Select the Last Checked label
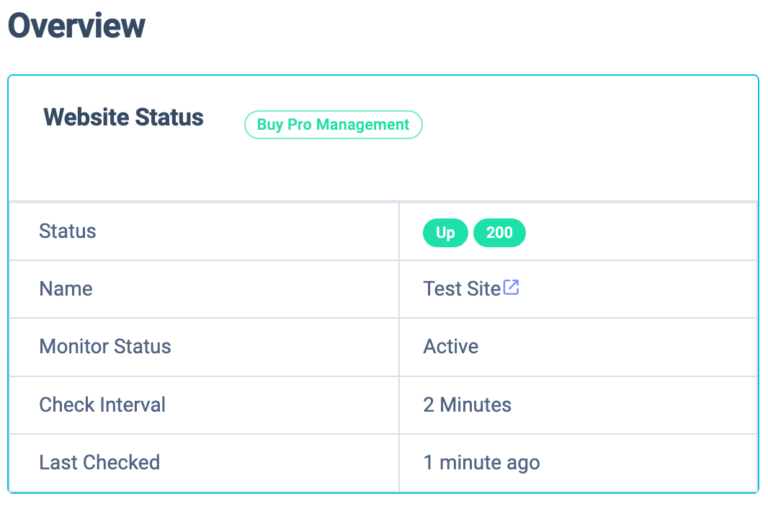Screen dimensions: 768x509 pyautogui.click(x=99, y=462)
